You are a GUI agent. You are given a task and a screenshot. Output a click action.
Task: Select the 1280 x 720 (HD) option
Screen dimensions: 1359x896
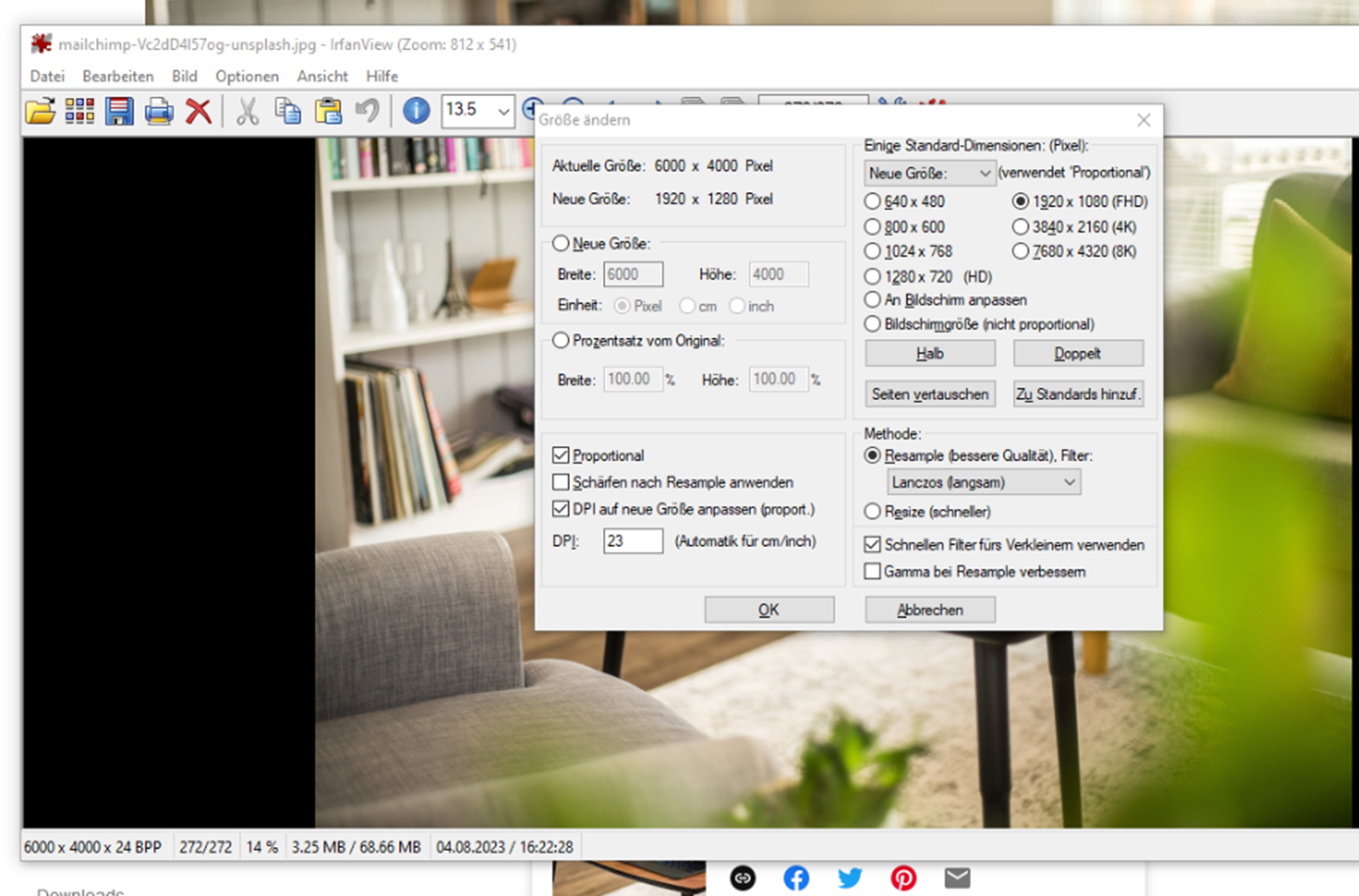(x=872, y=277)
